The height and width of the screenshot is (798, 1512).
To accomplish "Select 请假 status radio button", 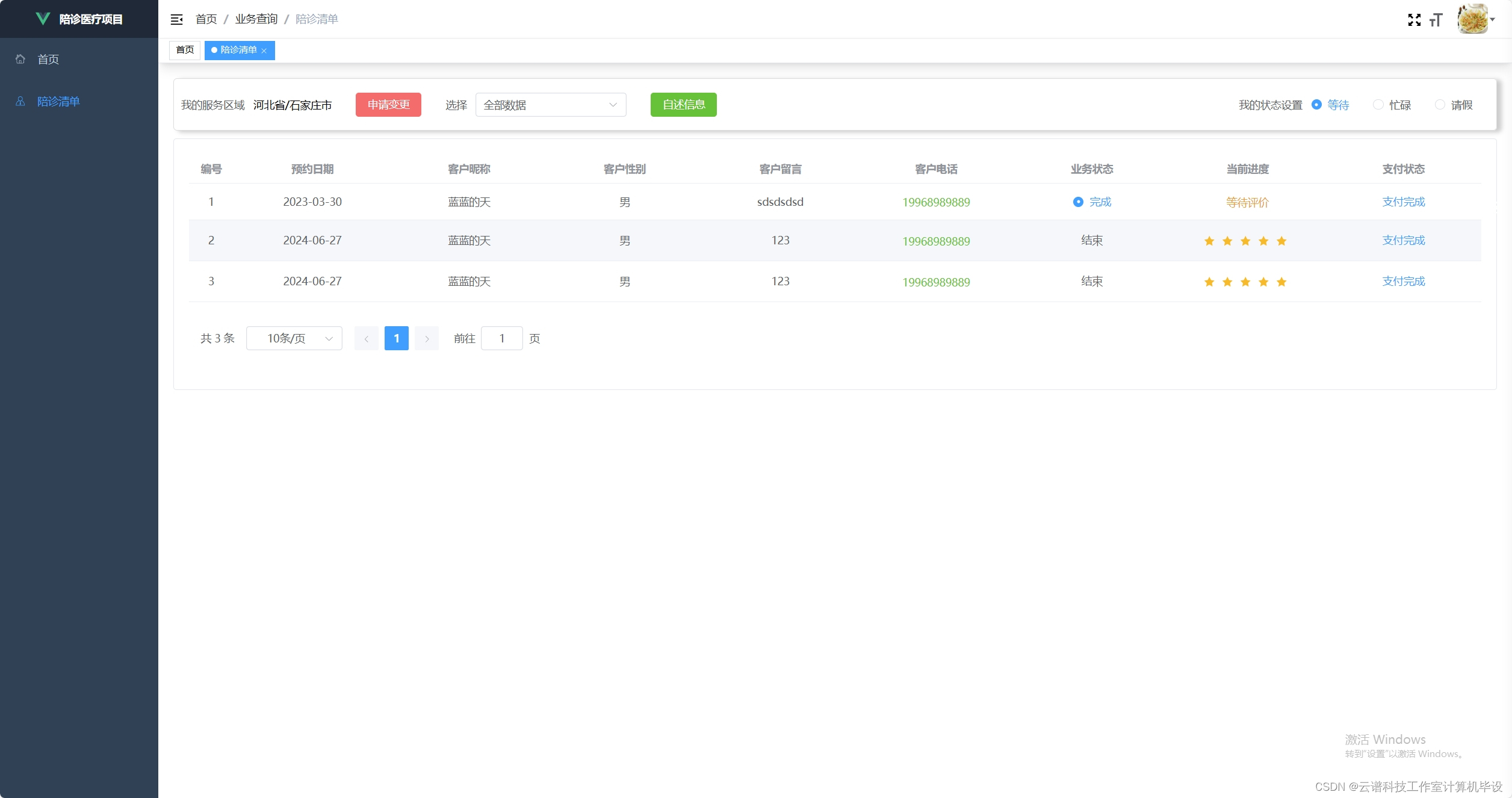I will tap(1439, 105).
